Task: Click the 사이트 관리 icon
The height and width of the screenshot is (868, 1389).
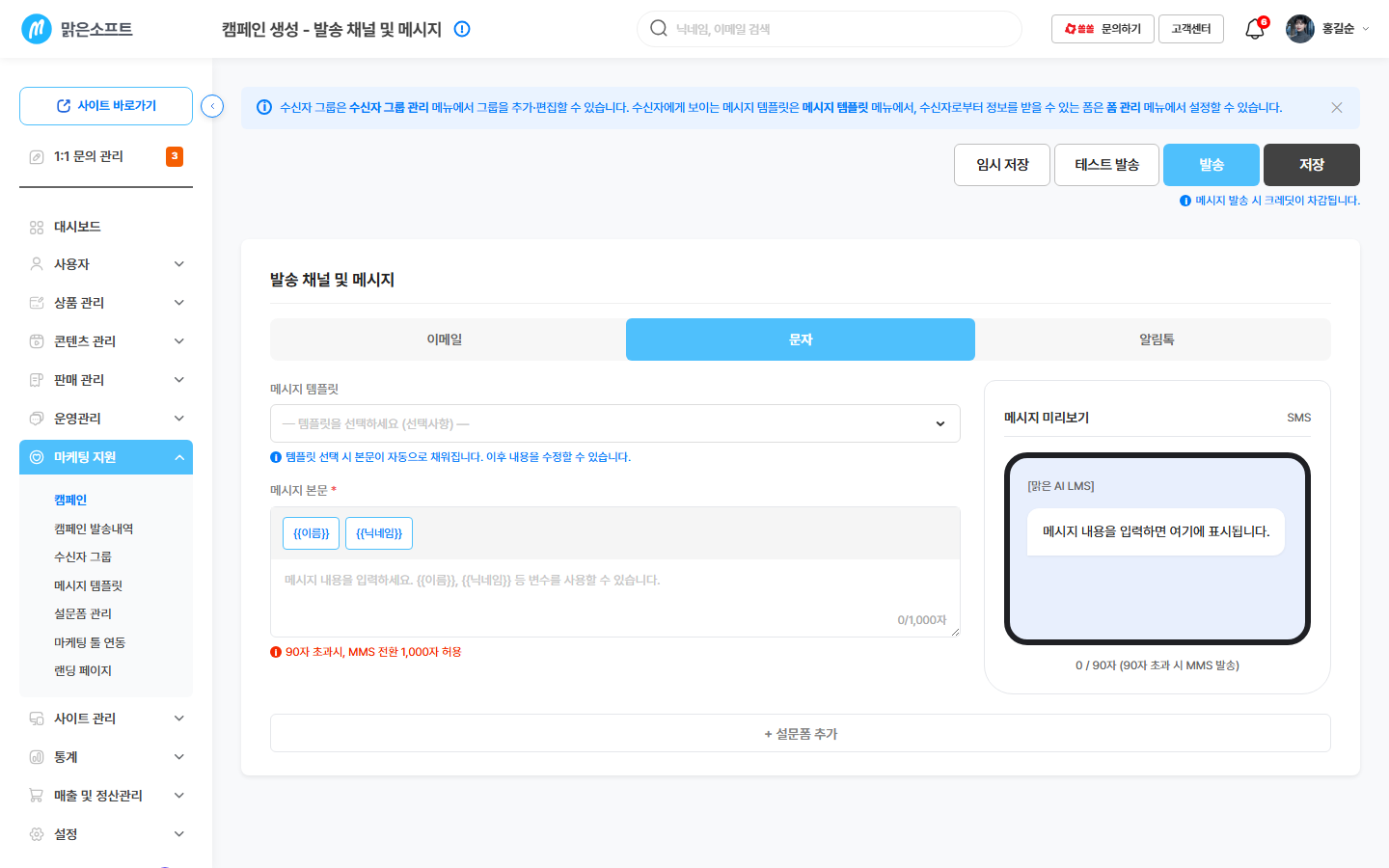Action: [x=37, y=719]
